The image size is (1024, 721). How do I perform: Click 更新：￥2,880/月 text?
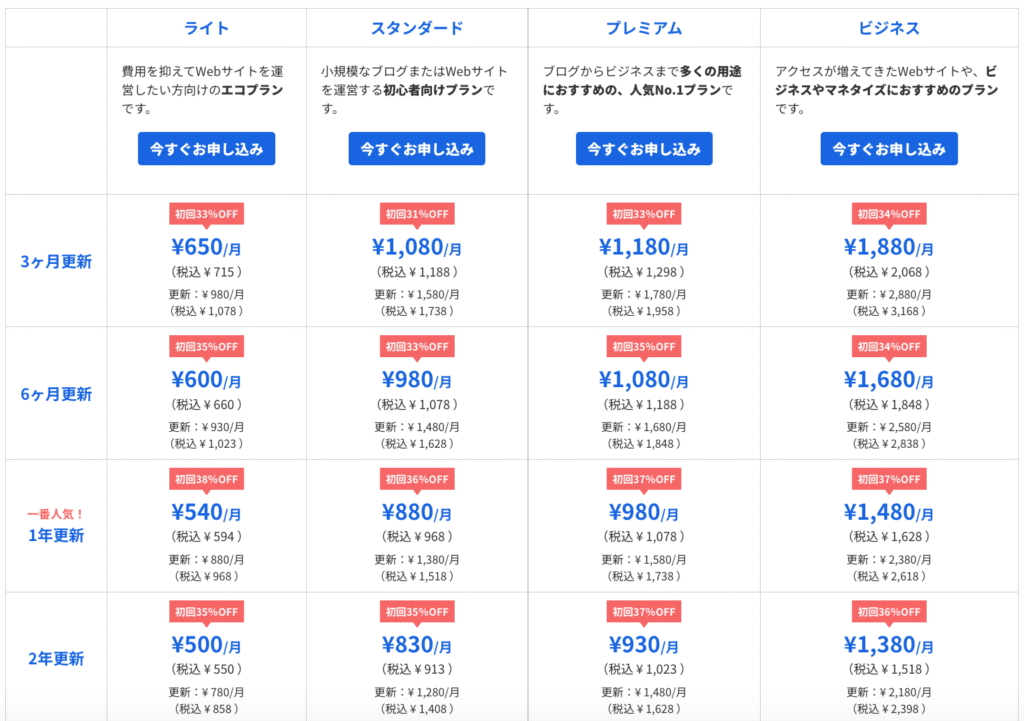[889, 295]
